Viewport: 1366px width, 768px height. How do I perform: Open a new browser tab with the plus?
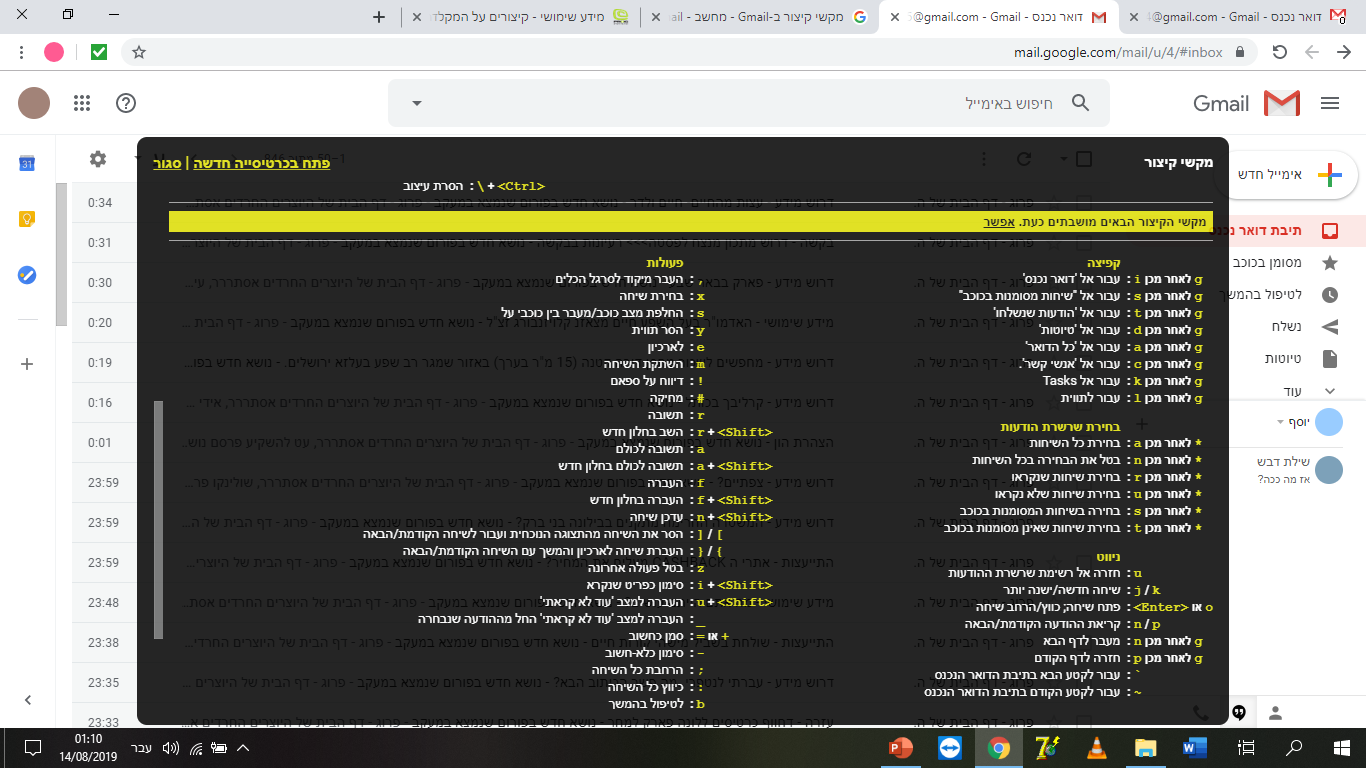(x=378, y=17)
